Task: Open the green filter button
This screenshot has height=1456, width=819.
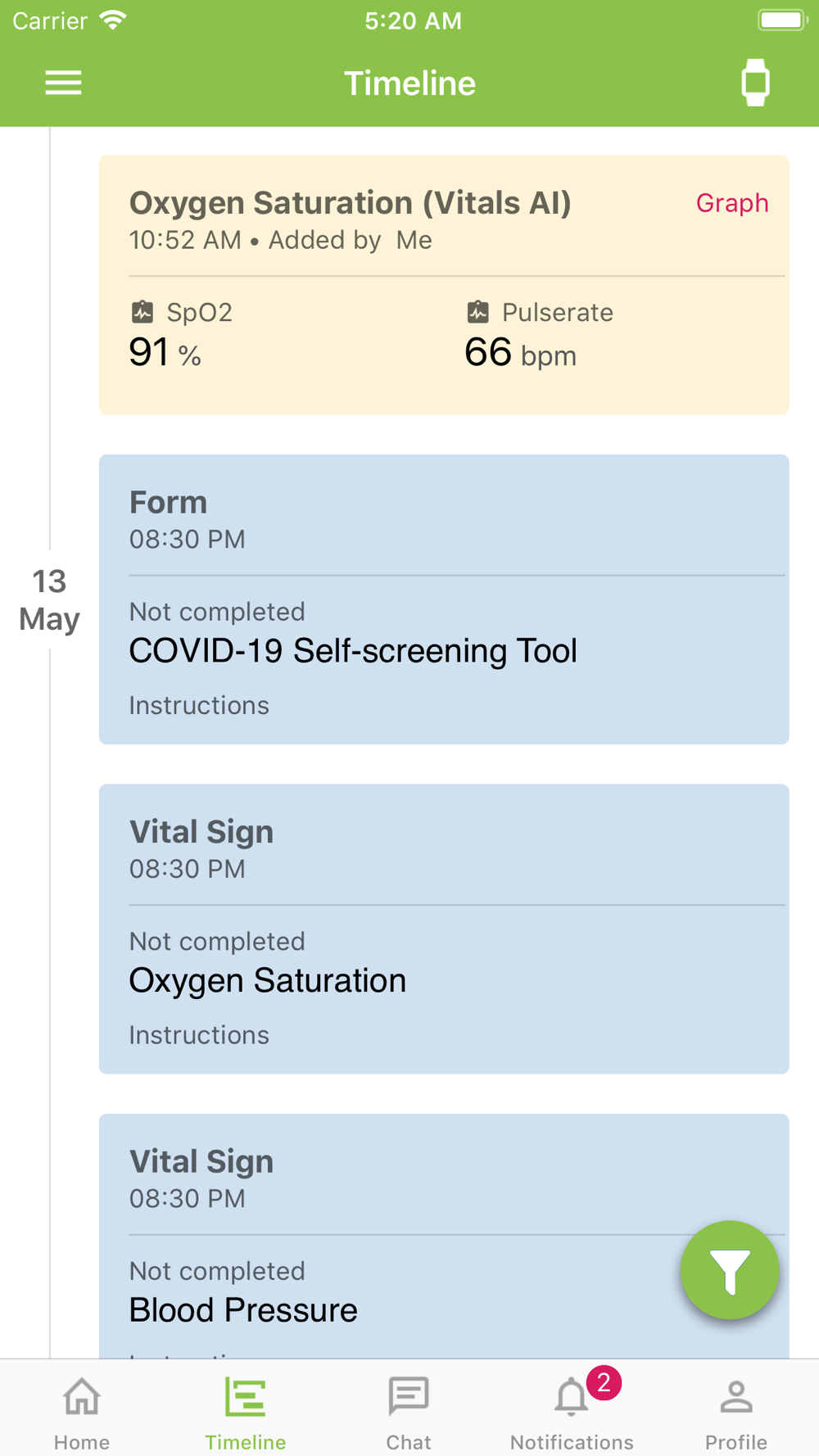Action: (729, 1270)
